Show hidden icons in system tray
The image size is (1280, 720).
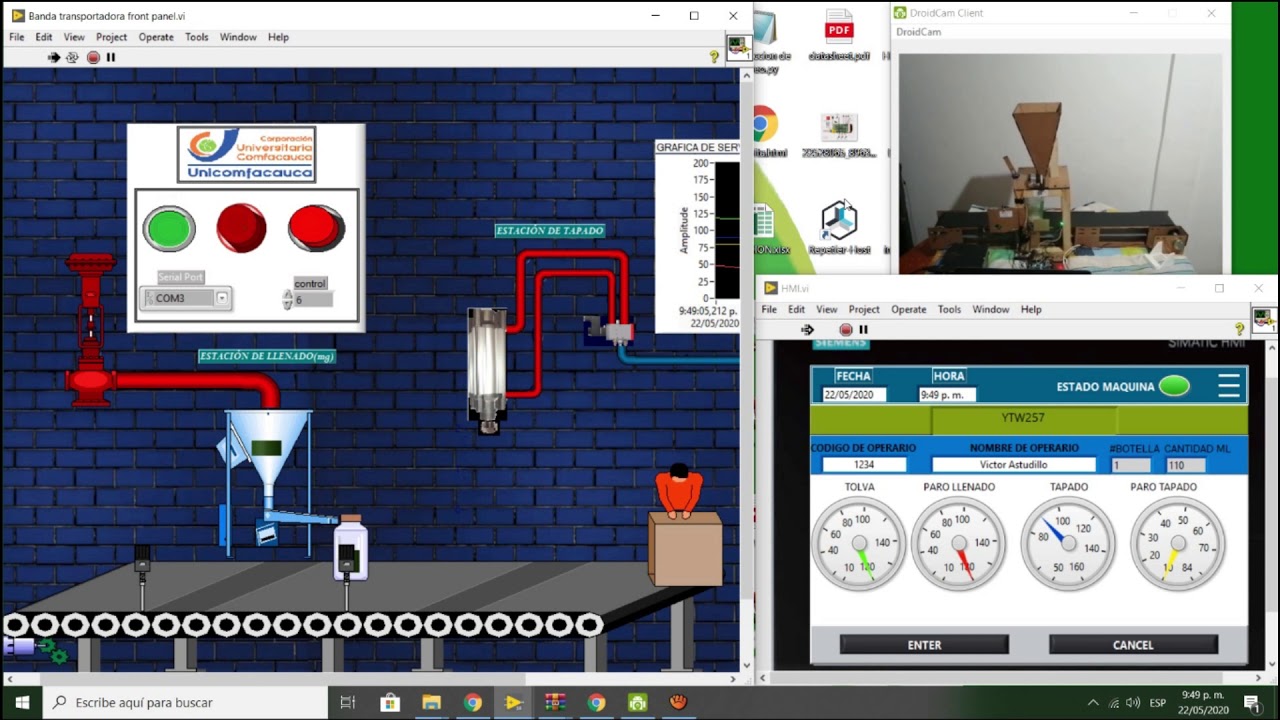pos(1092,703)
